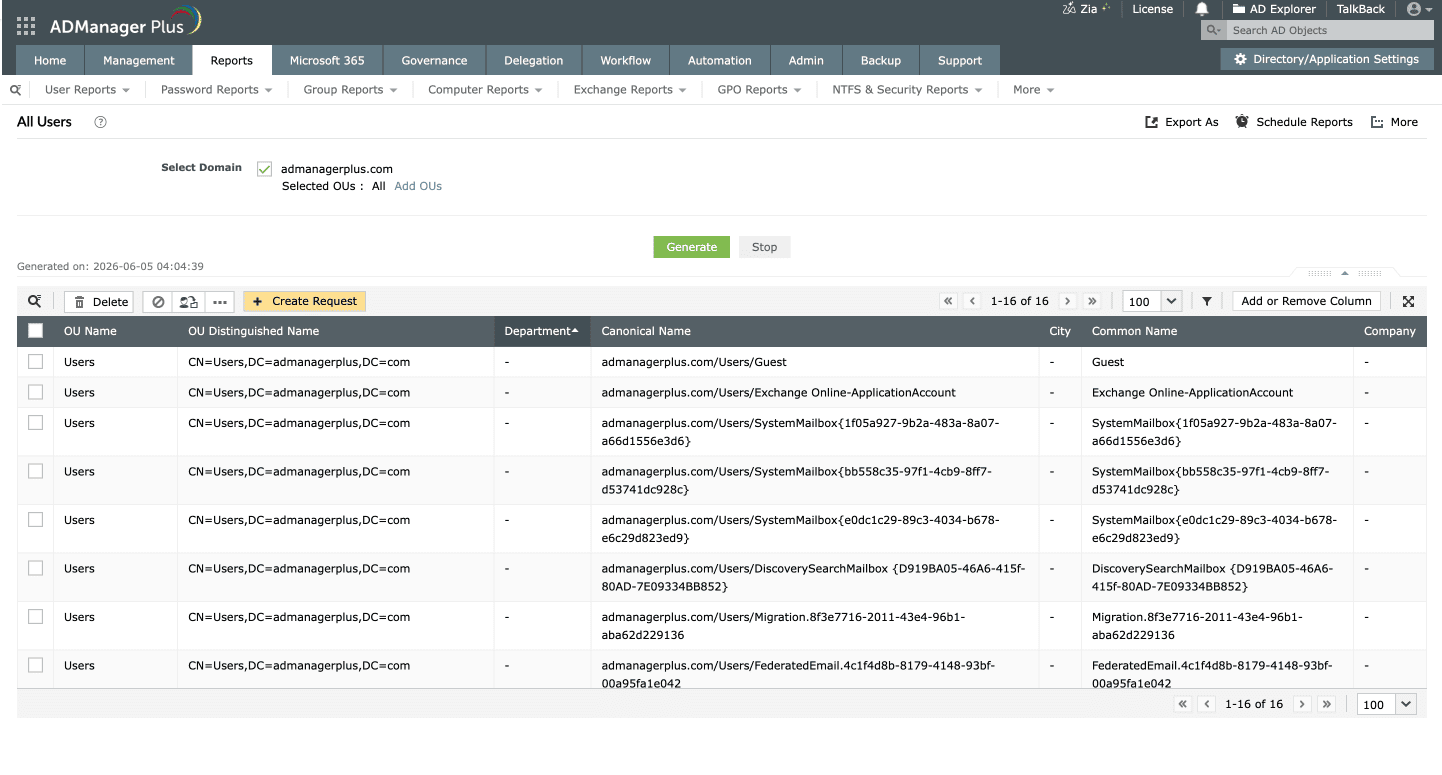This screenshot has height=775, width=1442.
Task: Click in Search AD Objects field
Action: click(1329, 31)
